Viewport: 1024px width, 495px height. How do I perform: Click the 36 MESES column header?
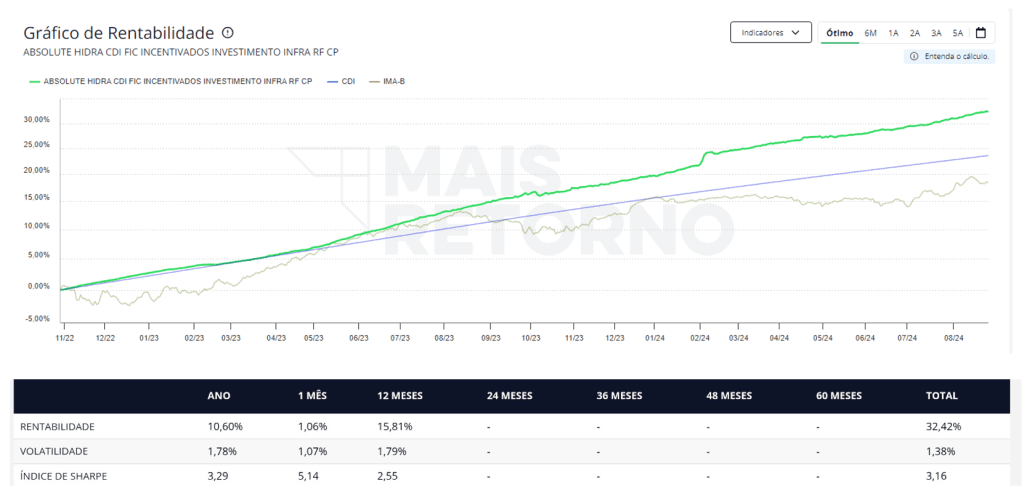coord(619,396)
